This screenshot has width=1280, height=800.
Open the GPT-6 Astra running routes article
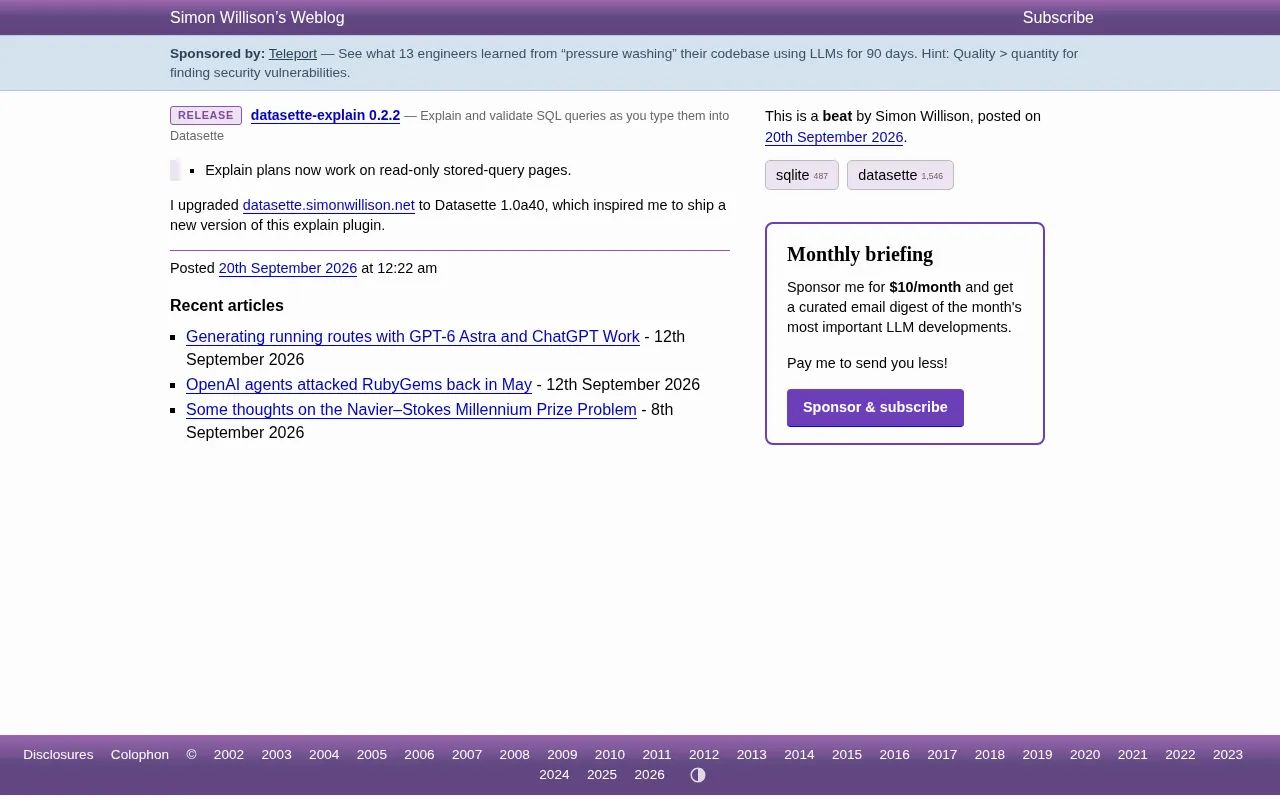[x=413, y=337]
